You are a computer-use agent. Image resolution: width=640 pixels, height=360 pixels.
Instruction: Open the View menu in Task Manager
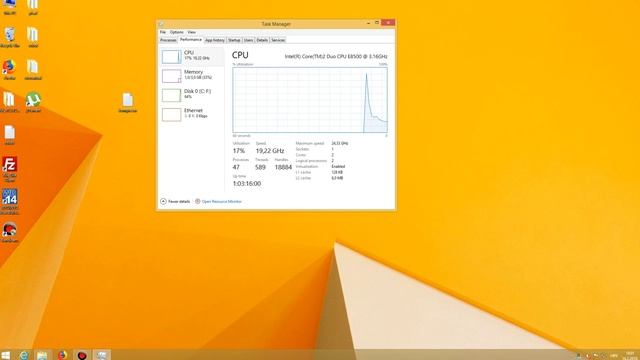(192, 32)
